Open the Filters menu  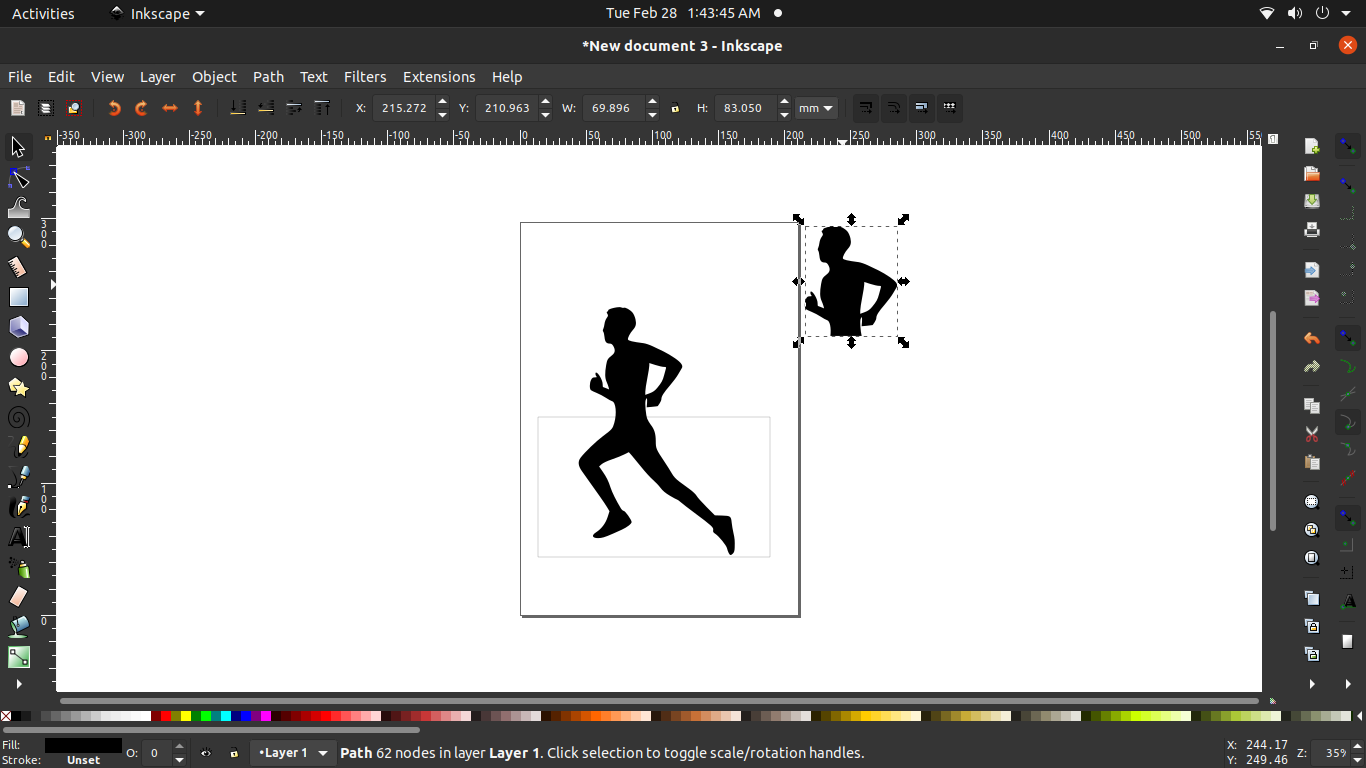(x=365, y=77)
